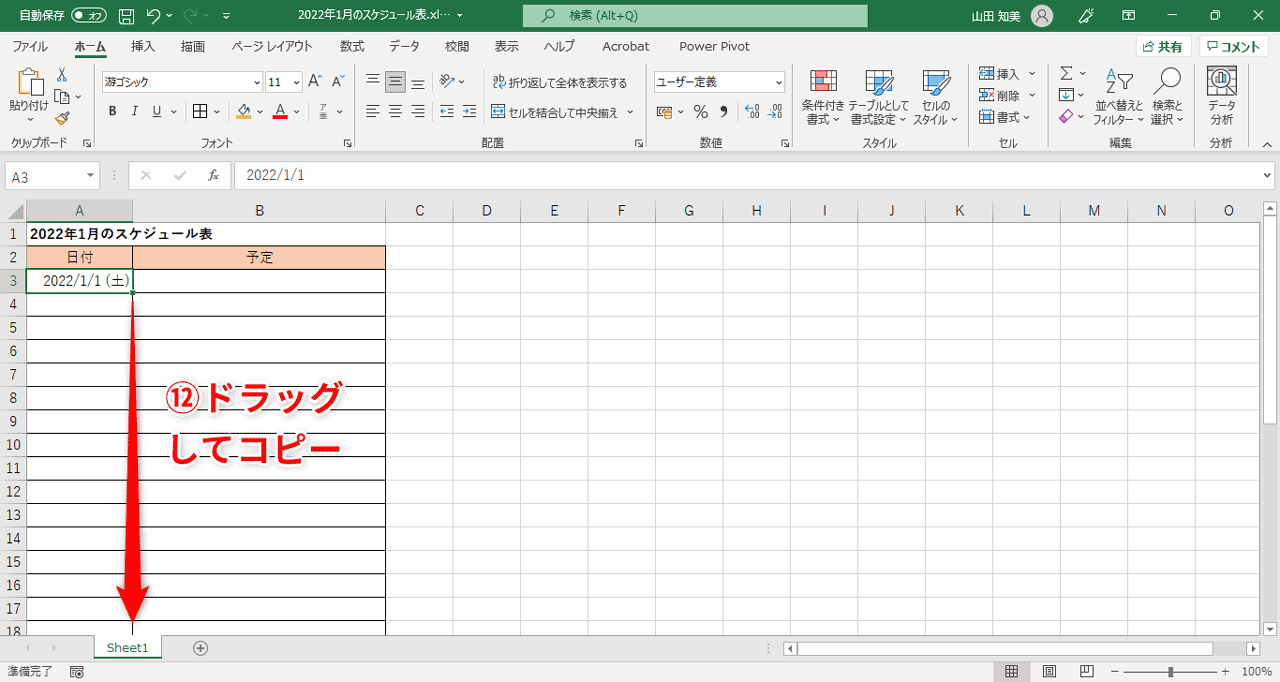Click Data Analysis (データ分析)
1280x682 pixels.
coord(1221,97)
